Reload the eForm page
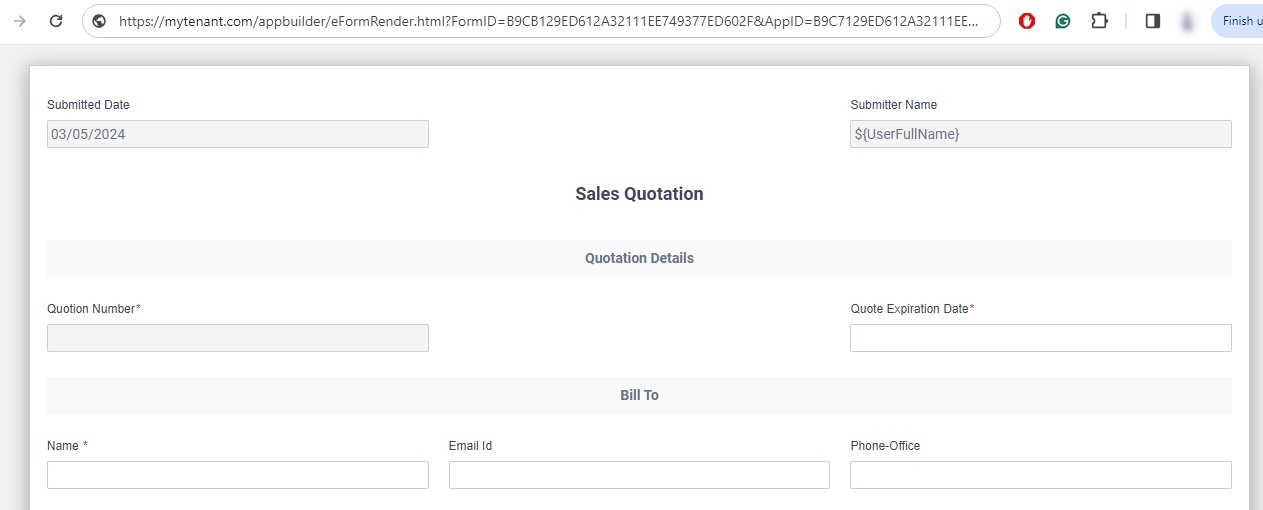This screenshot has height=510, width=1263. pyautogui.click(x=56, y=21)
